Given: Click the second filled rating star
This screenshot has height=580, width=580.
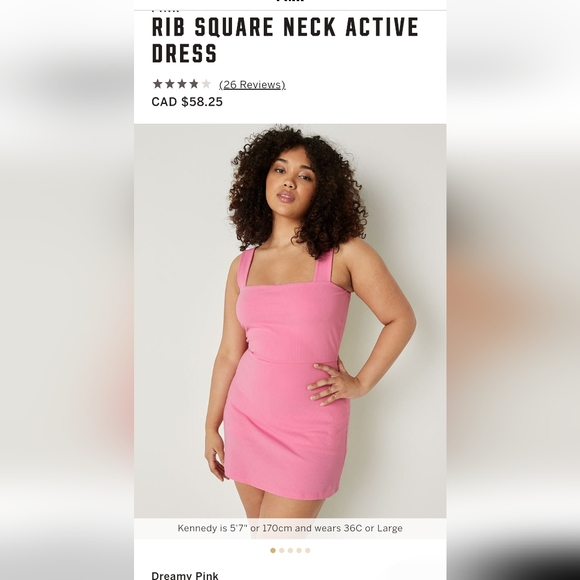Looking at the screenshot, I should point(170,84).
